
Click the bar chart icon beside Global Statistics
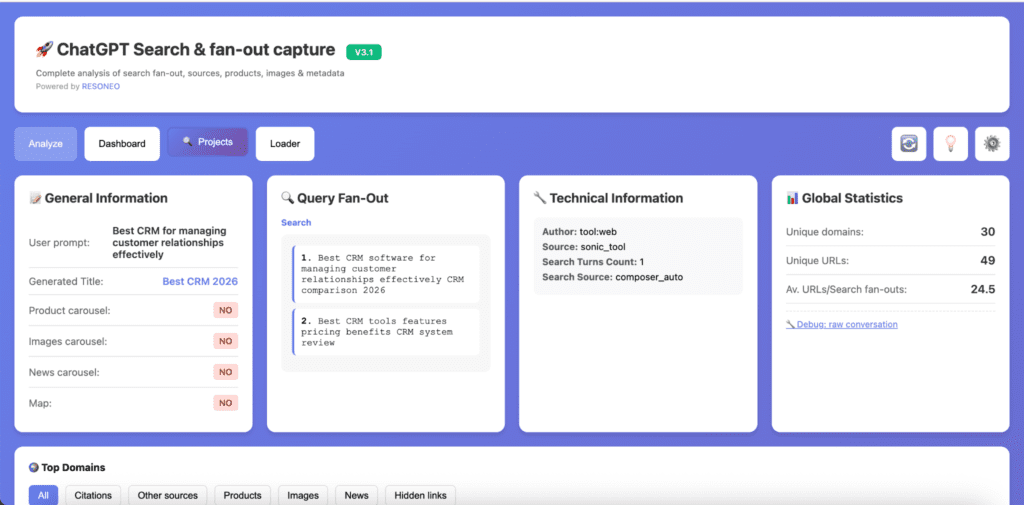(x=793, y=198)
